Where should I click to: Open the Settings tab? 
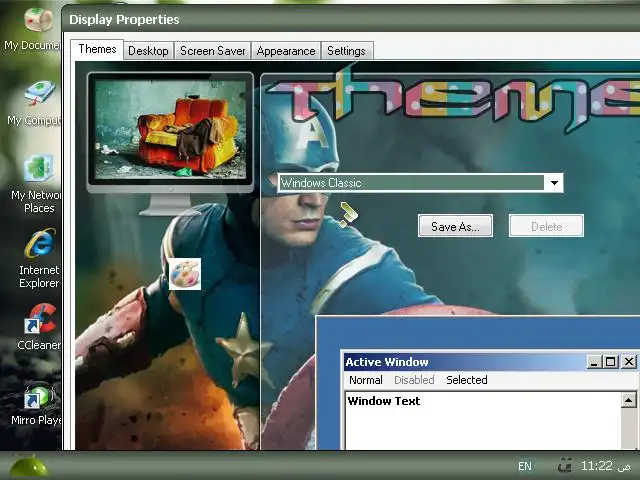346,51
